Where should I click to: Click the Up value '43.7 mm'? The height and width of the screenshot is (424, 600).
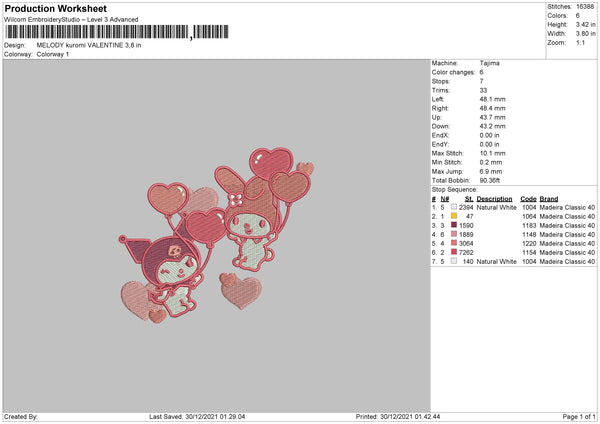pos(492,117)
